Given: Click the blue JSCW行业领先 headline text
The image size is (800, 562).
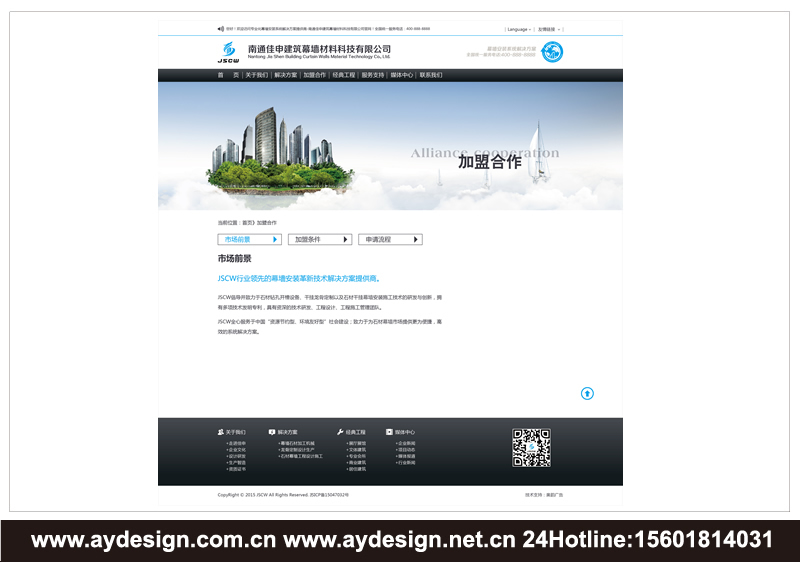Looking at the screenshot, I should point(299,278).
